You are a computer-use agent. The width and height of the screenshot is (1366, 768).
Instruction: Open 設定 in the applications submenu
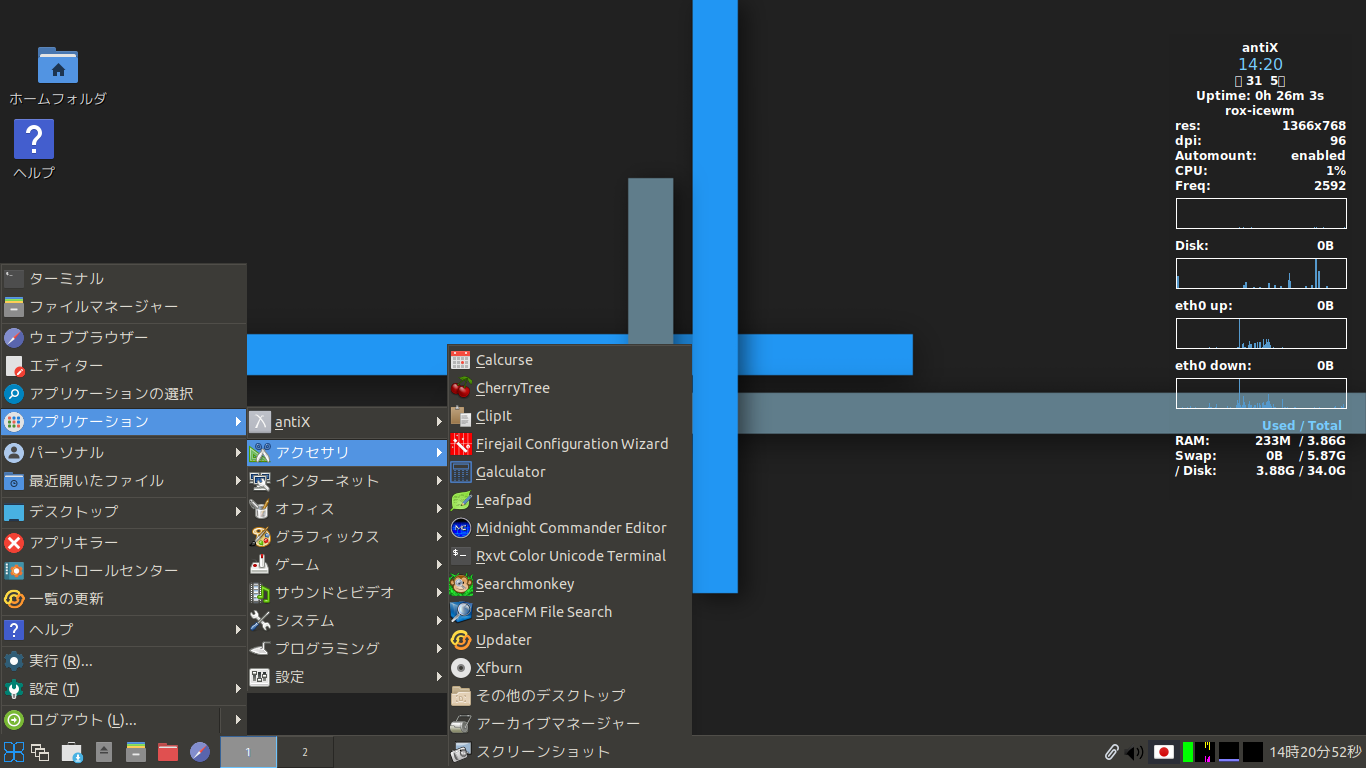click(346, 677)
